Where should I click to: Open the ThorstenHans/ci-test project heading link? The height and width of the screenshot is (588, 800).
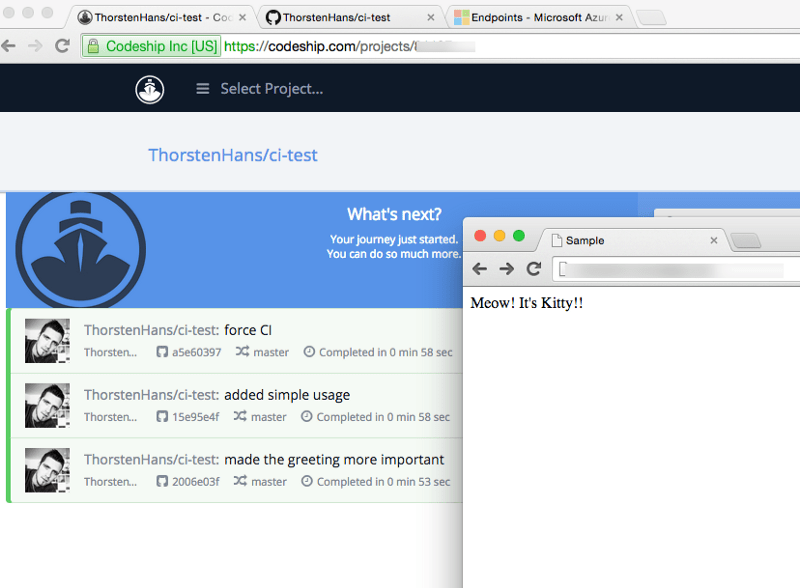(x=232, y=155)
